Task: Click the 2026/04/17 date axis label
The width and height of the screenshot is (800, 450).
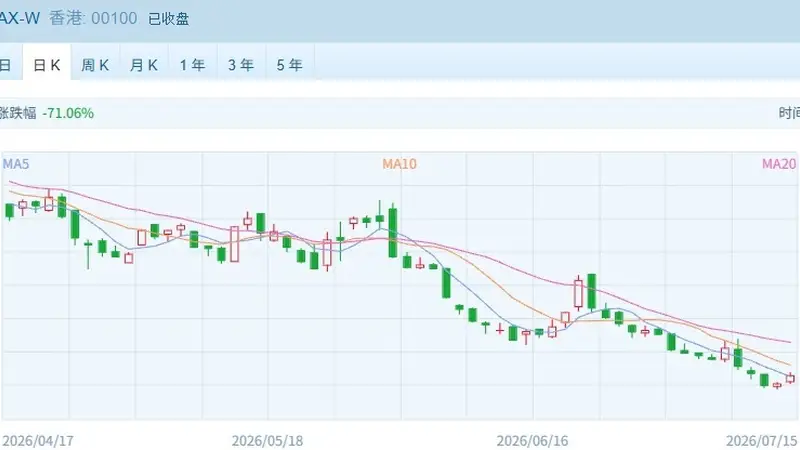Action: 38,441
